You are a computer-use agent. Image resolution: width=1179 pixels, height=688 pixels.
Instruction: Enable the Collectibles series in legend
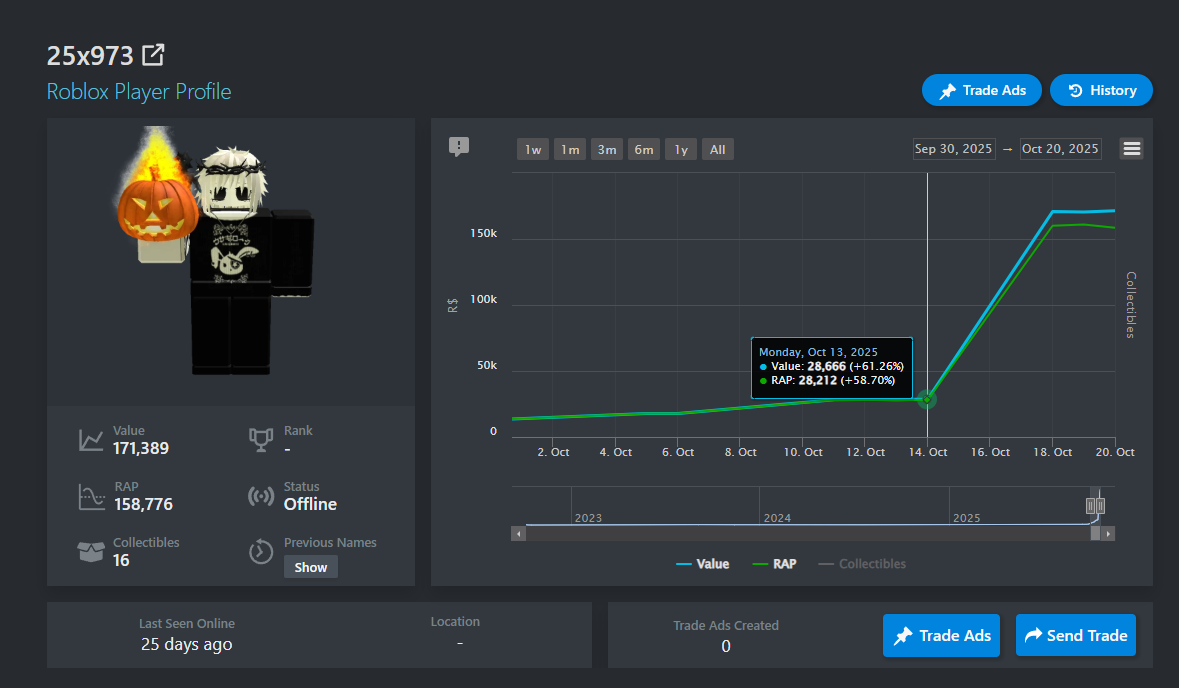point(862,564)
